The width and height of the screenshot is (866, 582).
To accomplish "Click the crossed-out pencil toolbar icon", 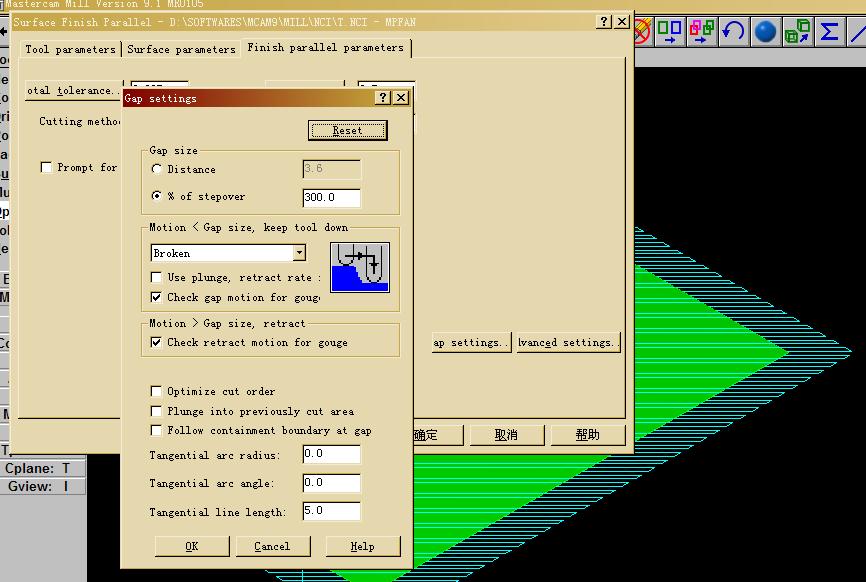I will pyautogui.click(x=642, y=31).
